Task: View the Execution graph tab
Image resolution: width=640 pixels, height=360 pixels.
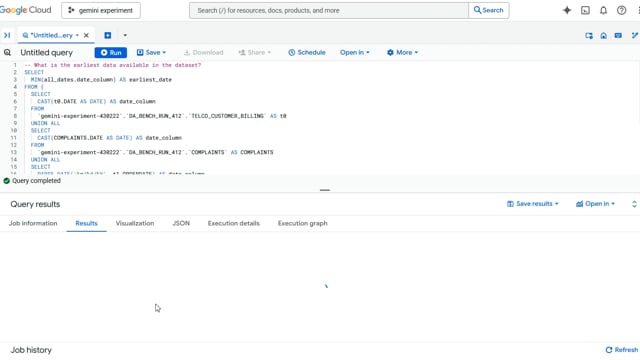Action: click(302, 223)
